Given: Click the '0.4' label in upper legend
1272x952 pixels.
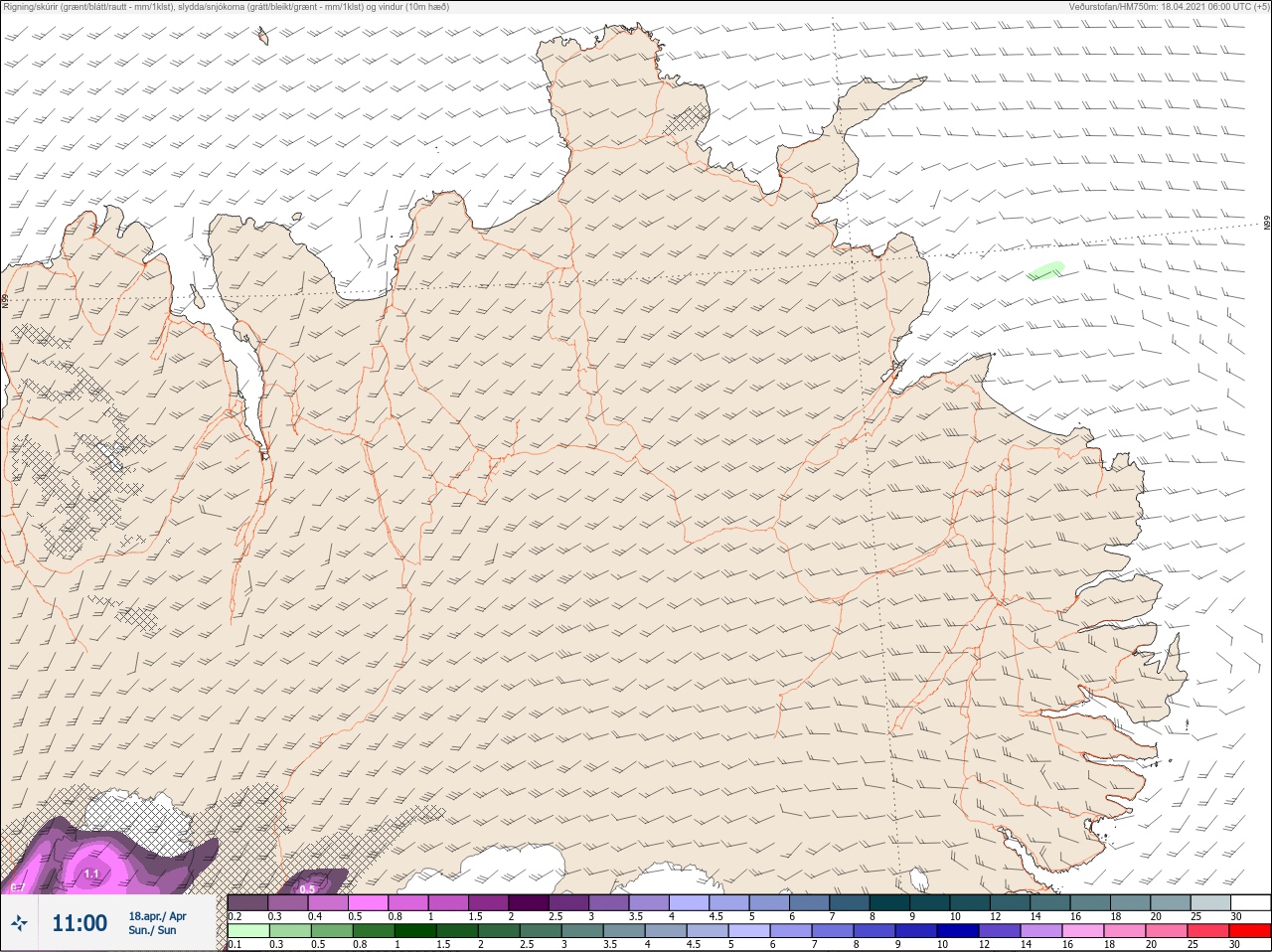Looking at the screenshot, I should [x=315, y=916].
